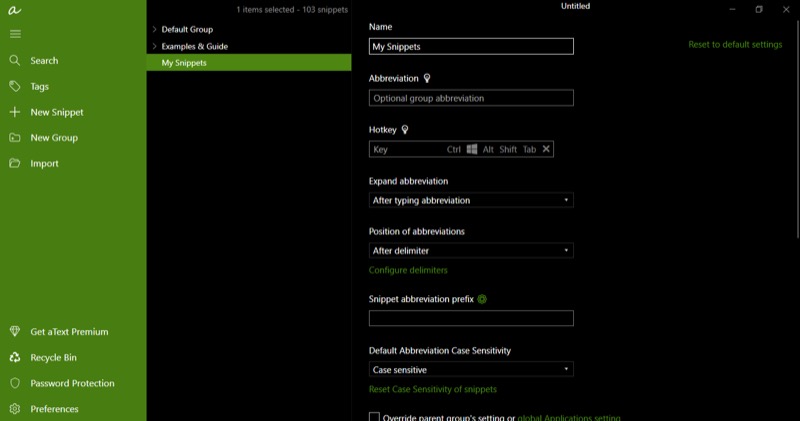Click the green prefix settings gear icon

pos(482,299)
